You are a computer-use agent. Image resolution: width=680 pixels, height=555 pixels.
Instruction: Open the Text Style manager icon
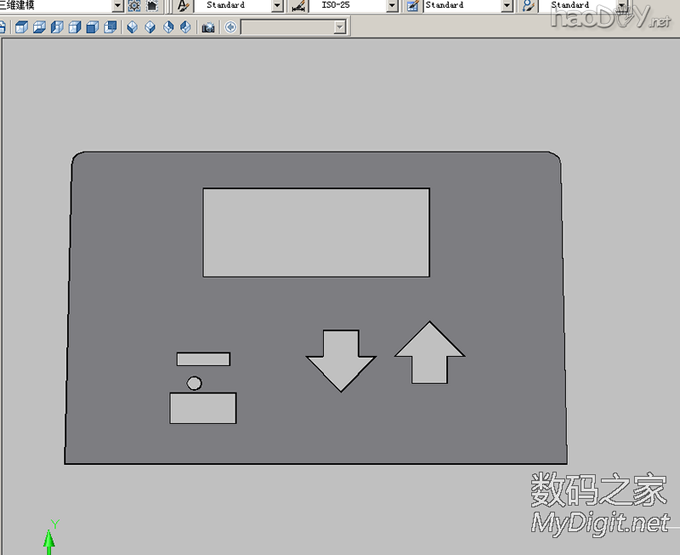coord(183,6)
